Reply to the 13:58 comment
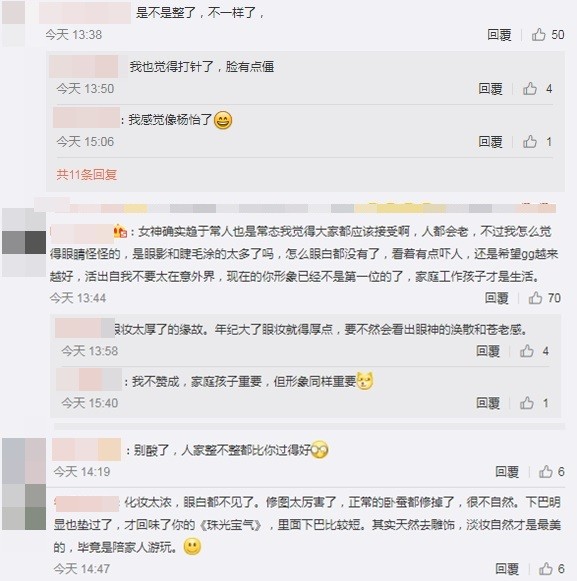The height and width of the screenshot is (581, 577). [488, 351]
